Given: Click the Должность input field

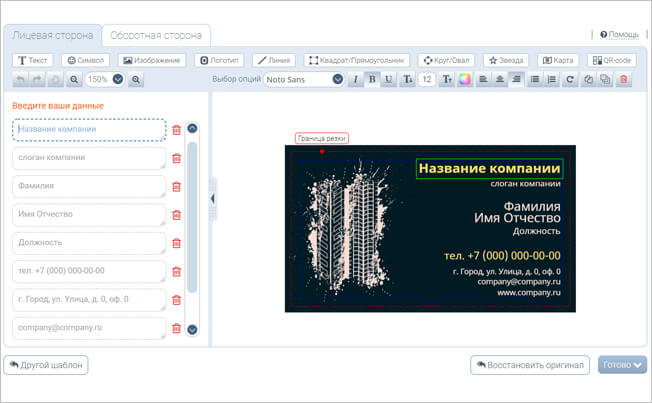Looking at the screenshot, I should [x=89, y=243].
